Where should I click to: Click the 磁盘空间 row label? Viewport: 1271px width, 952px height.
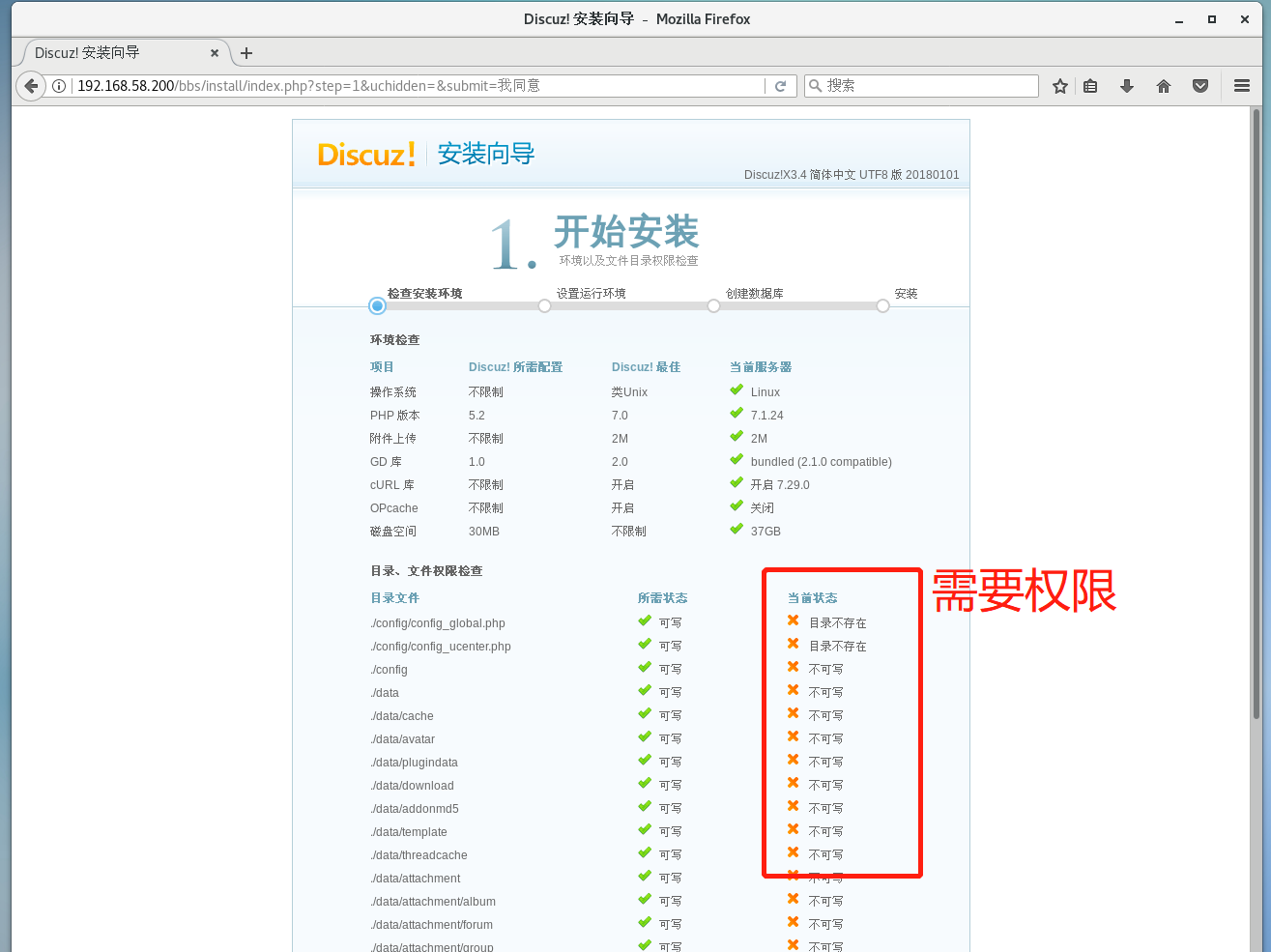click(x=393, y=532)
